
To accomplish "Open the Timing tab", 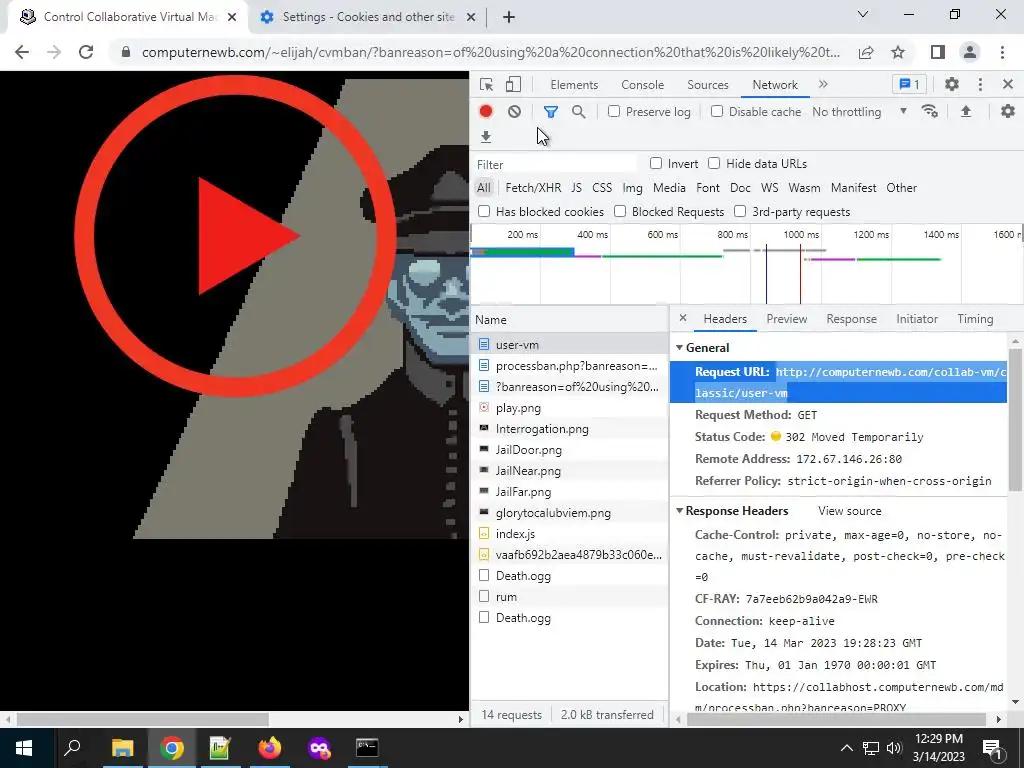I will pyautogui.click(x=975, y=319).
